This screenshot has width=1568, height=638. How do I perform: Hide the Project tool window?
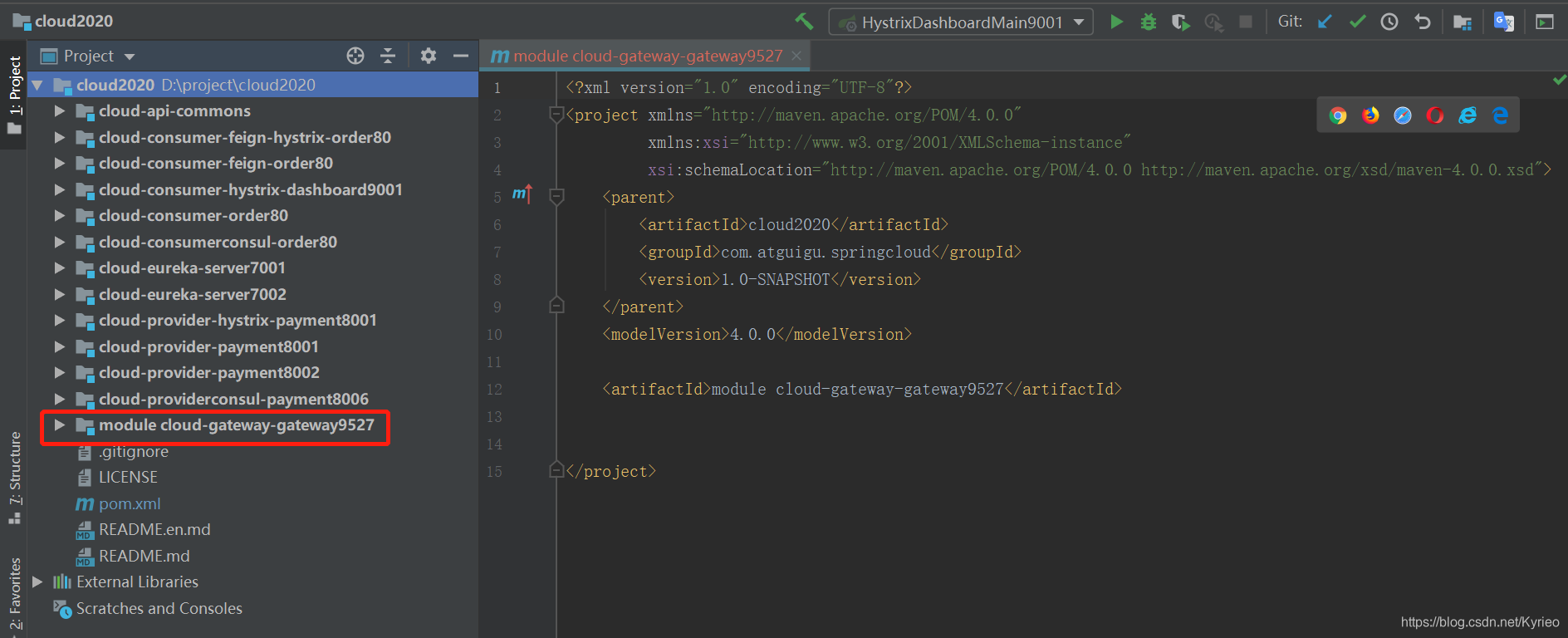(x=461, y=56)
